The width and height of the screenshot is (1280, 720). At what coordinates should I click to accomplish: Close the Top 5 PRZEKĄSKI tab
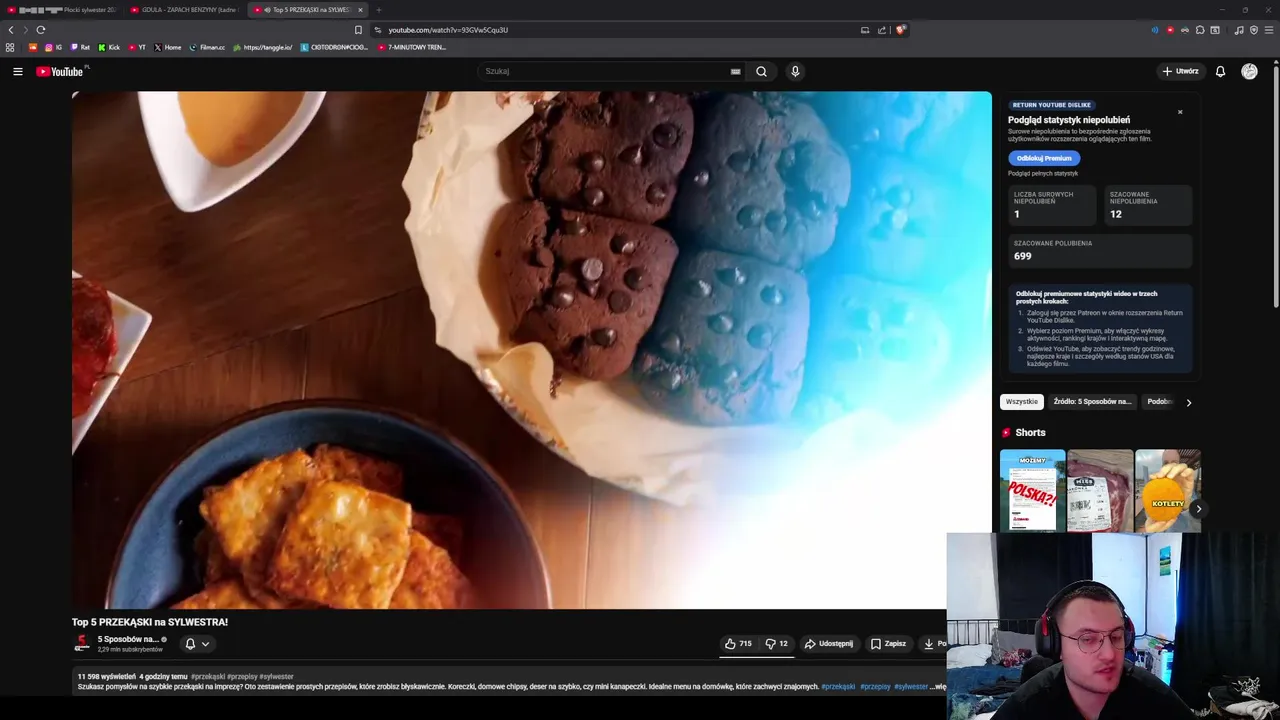click(x=360, y=10)
